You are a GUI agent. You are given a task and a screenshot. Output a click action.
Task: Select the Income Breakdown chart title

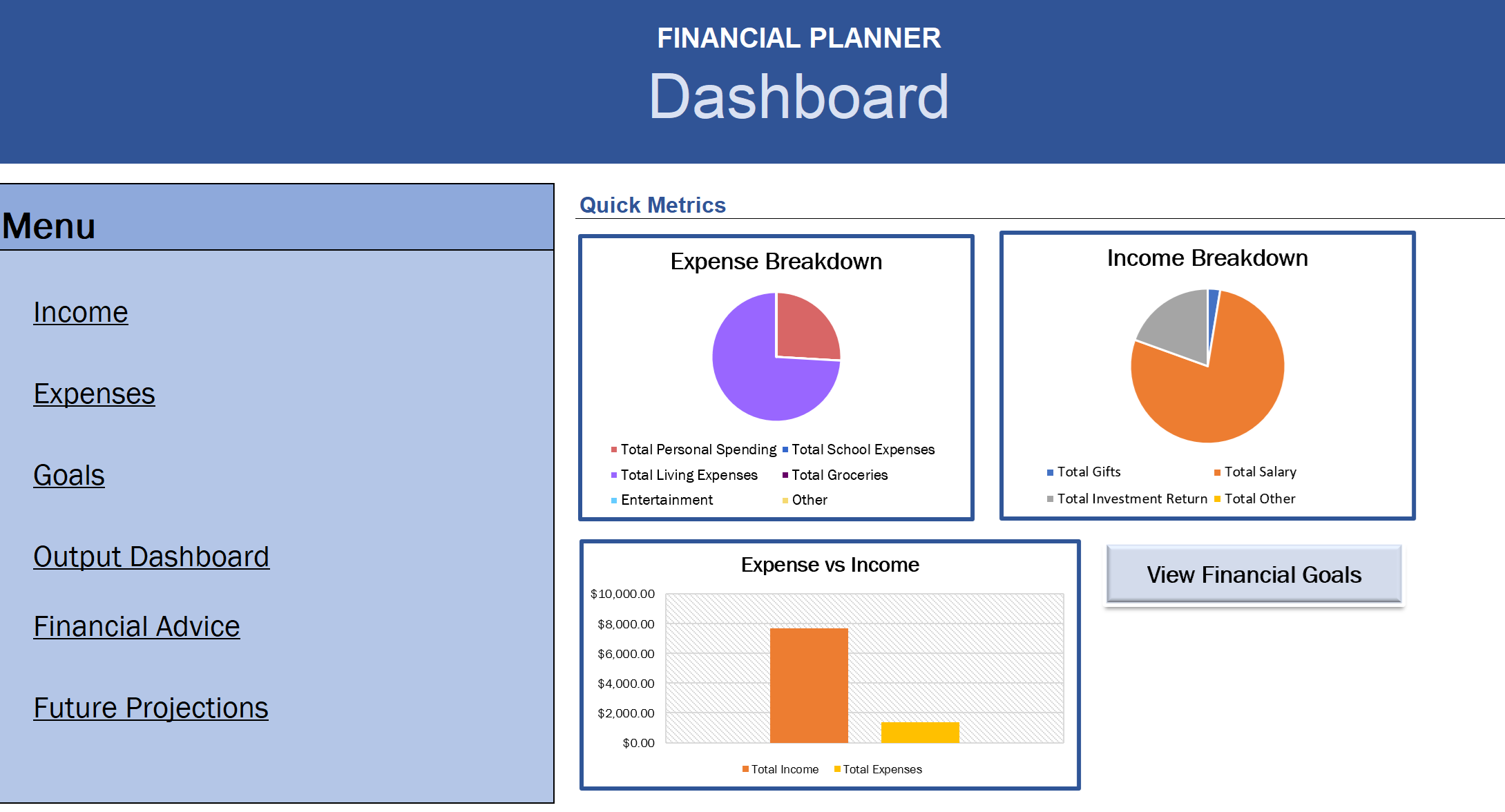[x=1207, y=258]
